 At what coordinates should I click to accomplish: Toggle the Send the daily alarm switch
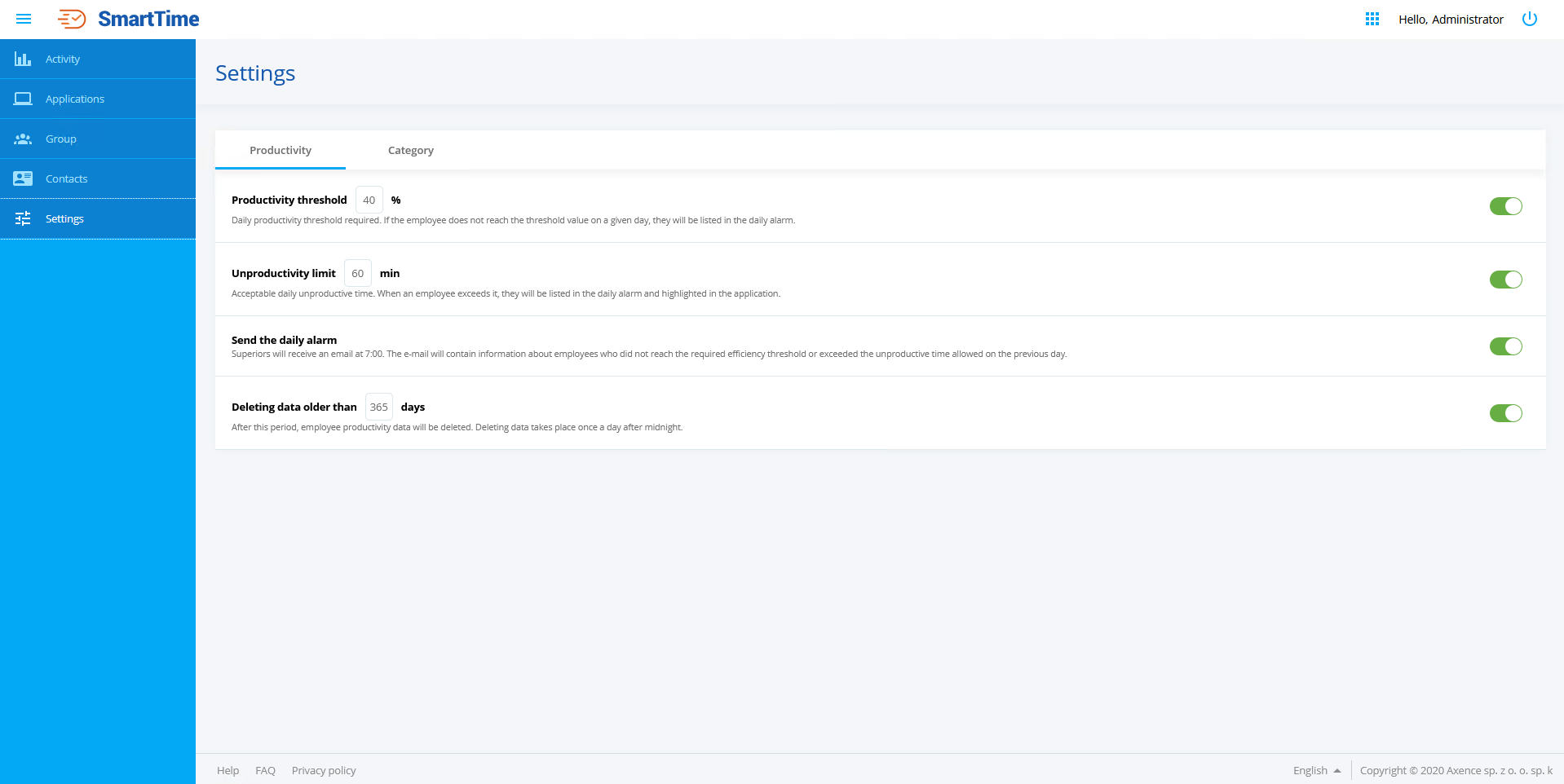coord(1505,346)
